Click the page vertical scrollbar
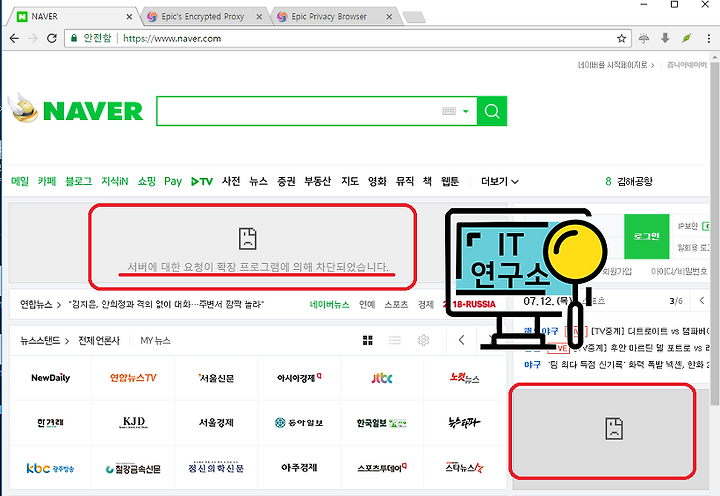The width and height of the screenshot is (720, 496). pyautogui.click(x=714, y=234)
